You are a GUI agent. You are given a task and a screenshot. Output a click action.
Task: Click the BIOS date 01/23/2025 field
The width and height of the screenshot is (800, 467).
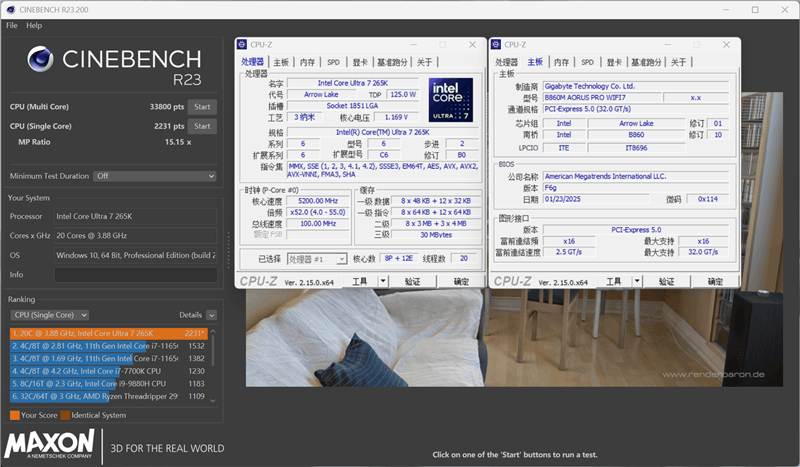pyautogui.click(x=596, y=199)
